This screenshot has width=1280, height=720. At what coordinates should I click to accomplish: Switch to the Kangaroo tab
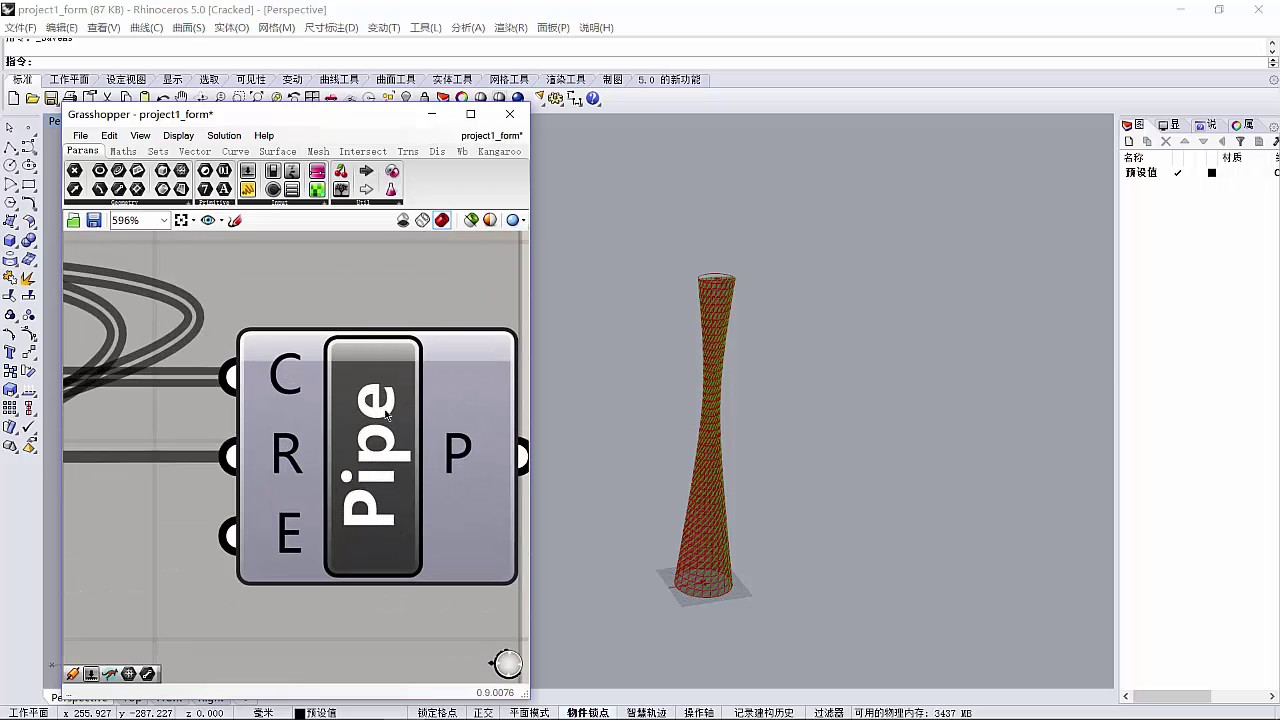[499, 152]
